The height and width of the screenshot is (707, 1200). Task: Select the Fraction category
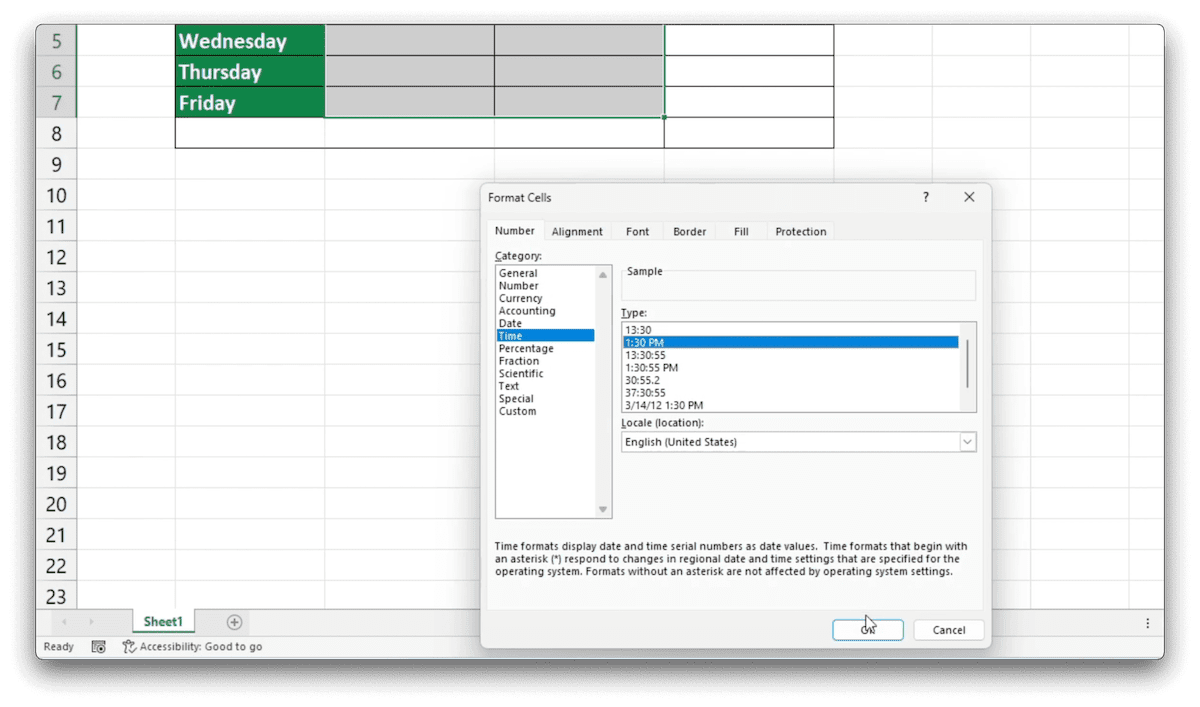click(x=545, y=361)
